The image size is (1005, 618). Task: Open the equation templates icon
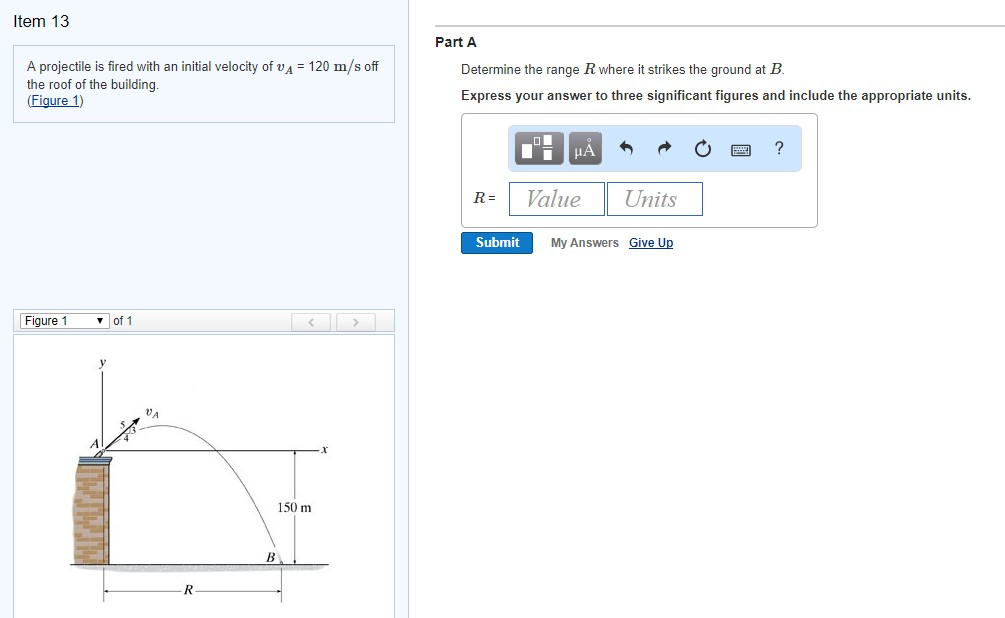(x=538, y=148)
